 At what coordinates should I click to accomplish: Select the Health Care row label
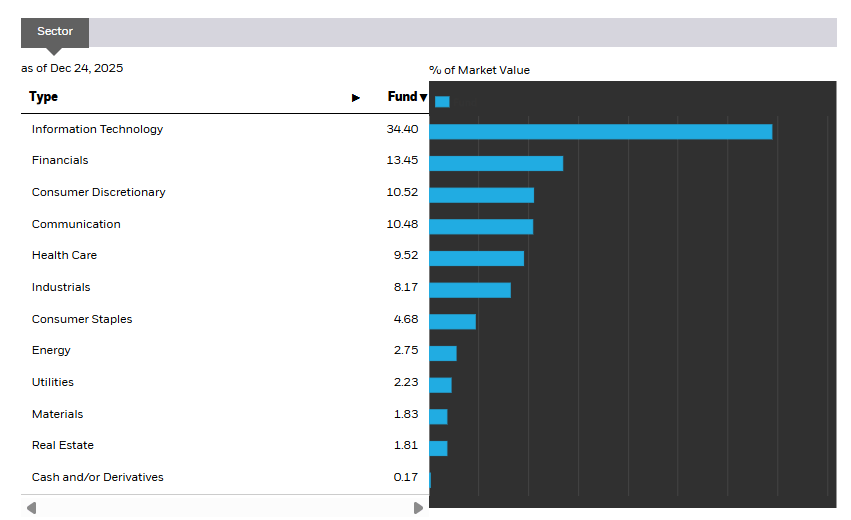pos(64,255)
